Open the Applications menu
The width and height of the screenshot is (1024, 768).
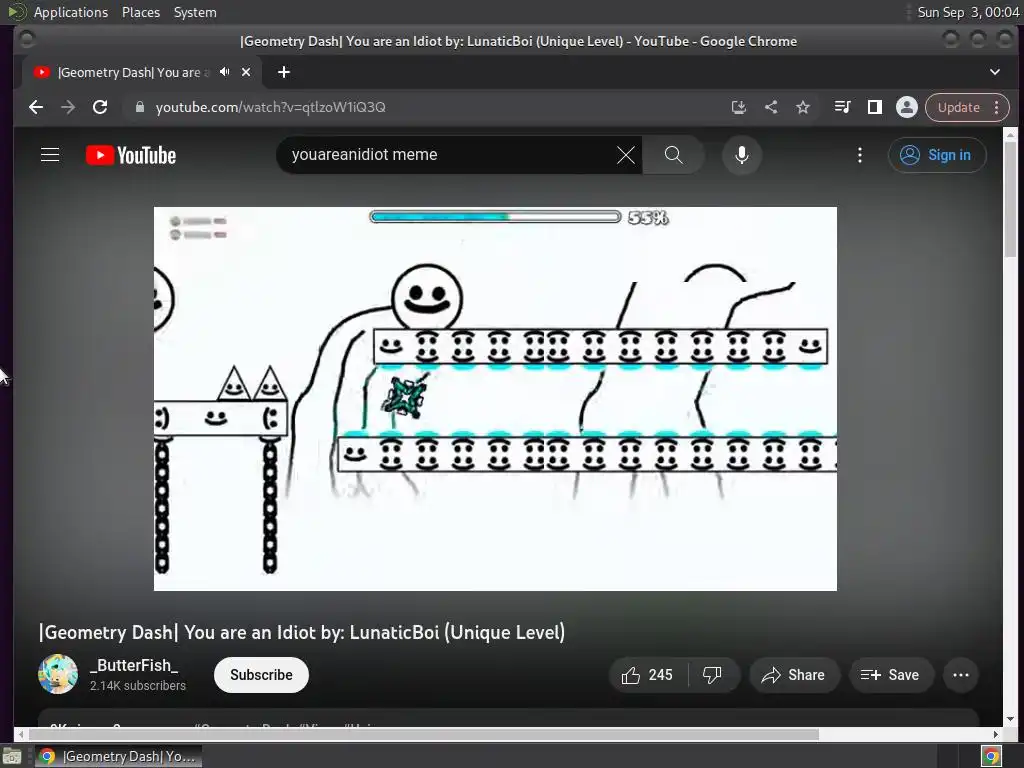pyautogui.click(x=71, y=12)
